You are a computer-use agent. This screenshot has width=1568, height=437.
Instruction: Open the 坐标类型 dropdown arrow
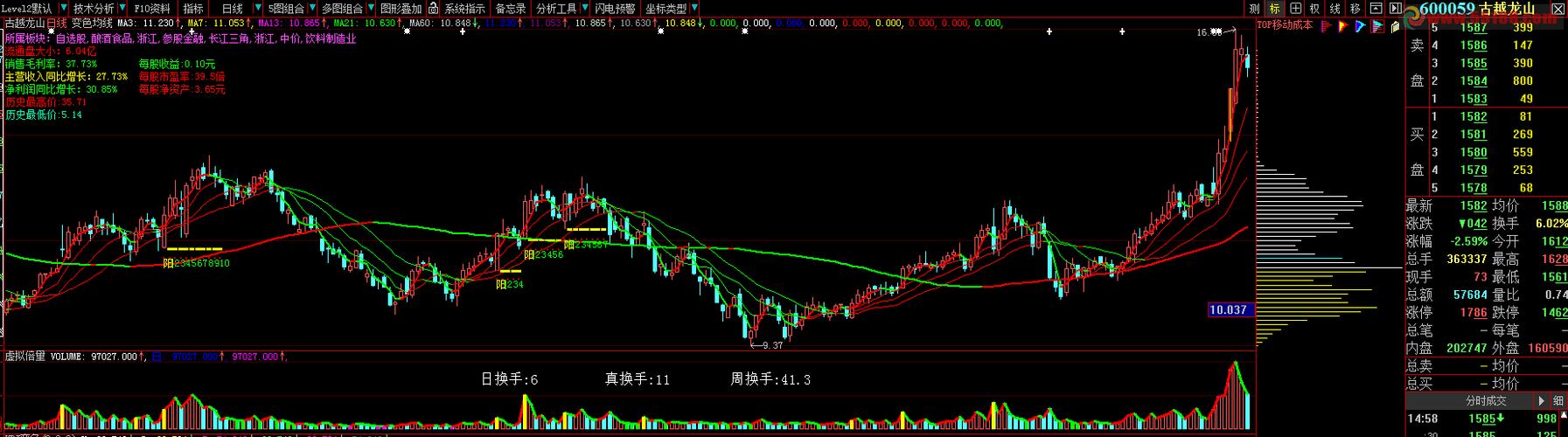[694, 8]
